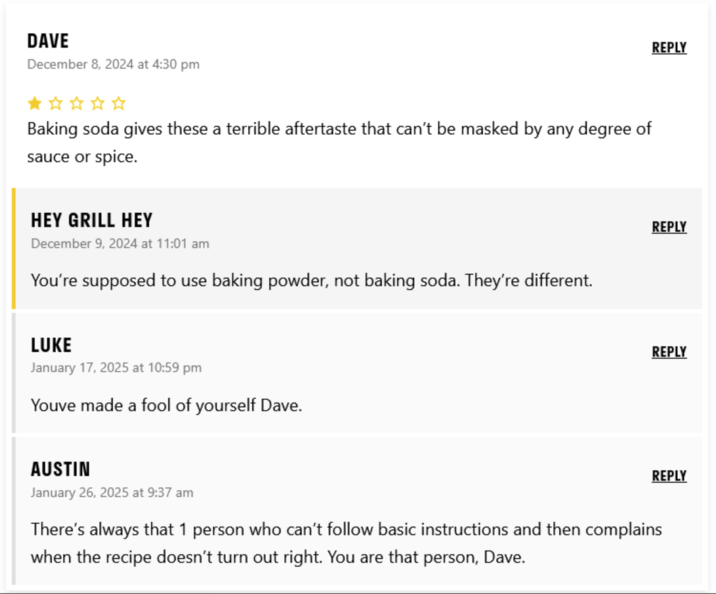Click the HEY GRILL HEY author name
716x594 pixels.
pos(92,220)
